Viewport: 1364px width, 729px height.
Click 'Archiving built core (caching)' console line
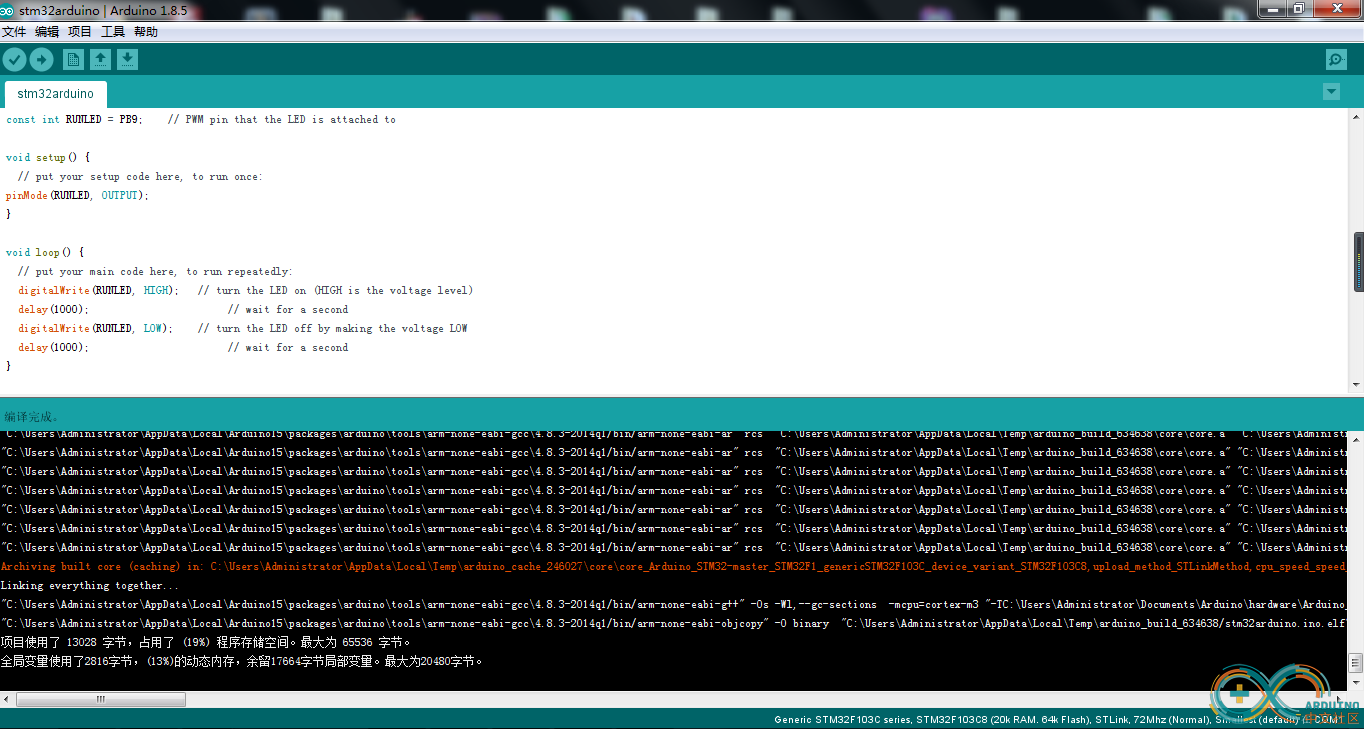click(673, 567)
